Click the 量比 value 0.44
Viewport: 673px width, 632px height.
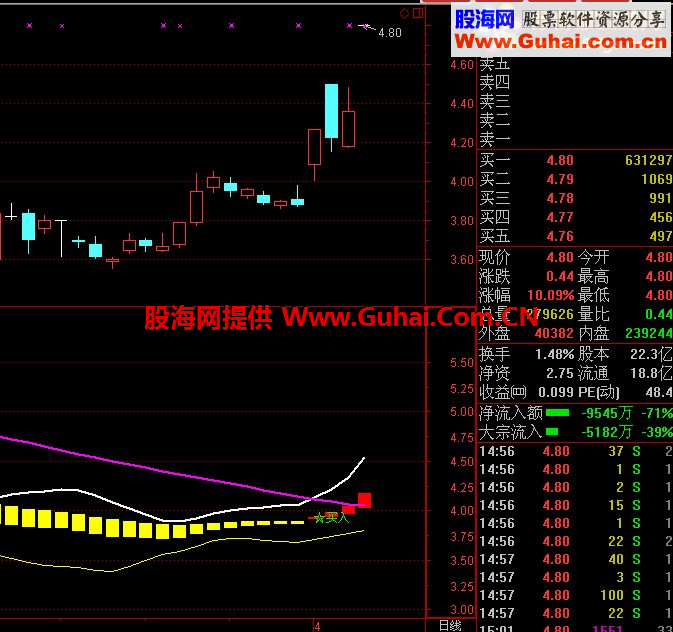tap(659, 314)
